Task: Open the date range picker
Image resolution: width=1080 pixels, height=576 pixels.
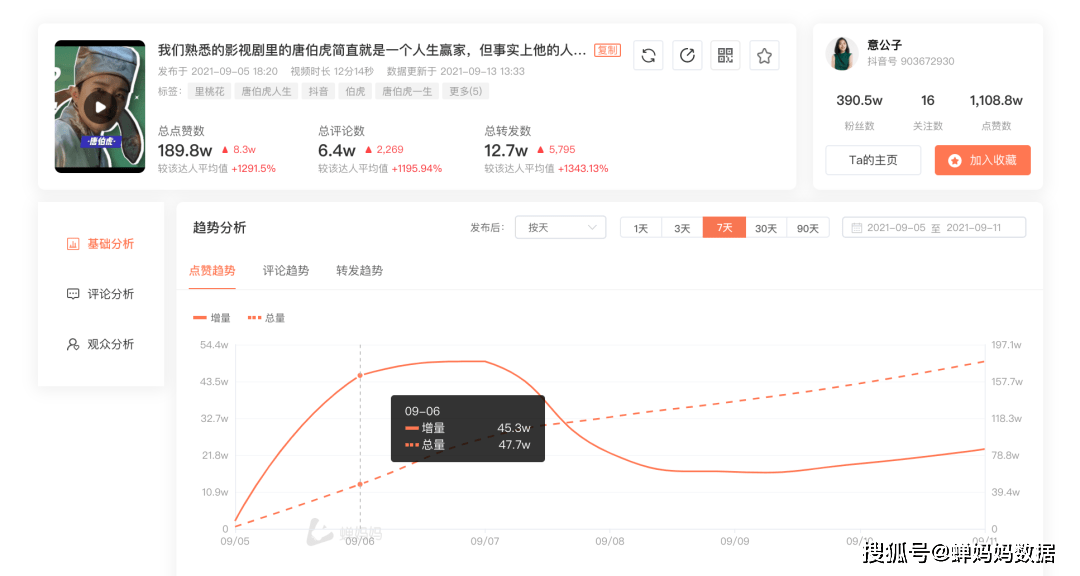Action: pyautogui.click(x=934, y=228)
